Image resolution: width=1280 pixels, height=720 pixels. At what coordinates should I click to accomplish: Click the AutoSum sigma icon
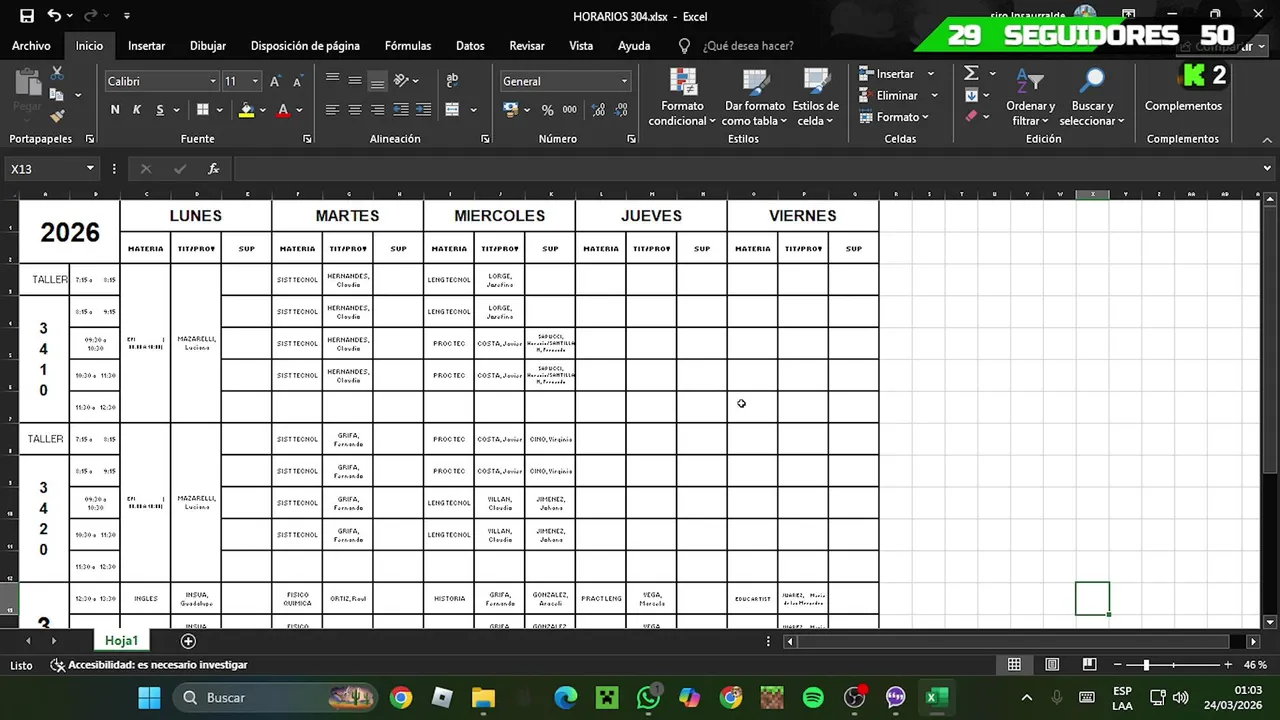click(x=971, y=74)
